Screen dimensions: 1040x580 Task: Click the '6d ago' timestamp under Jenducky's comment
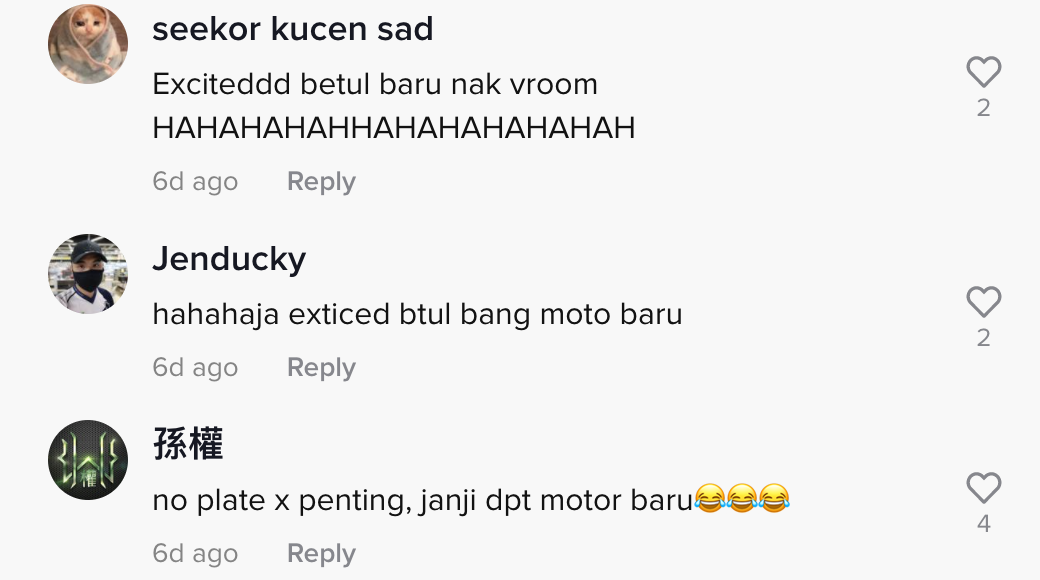[x=195, y=368]
